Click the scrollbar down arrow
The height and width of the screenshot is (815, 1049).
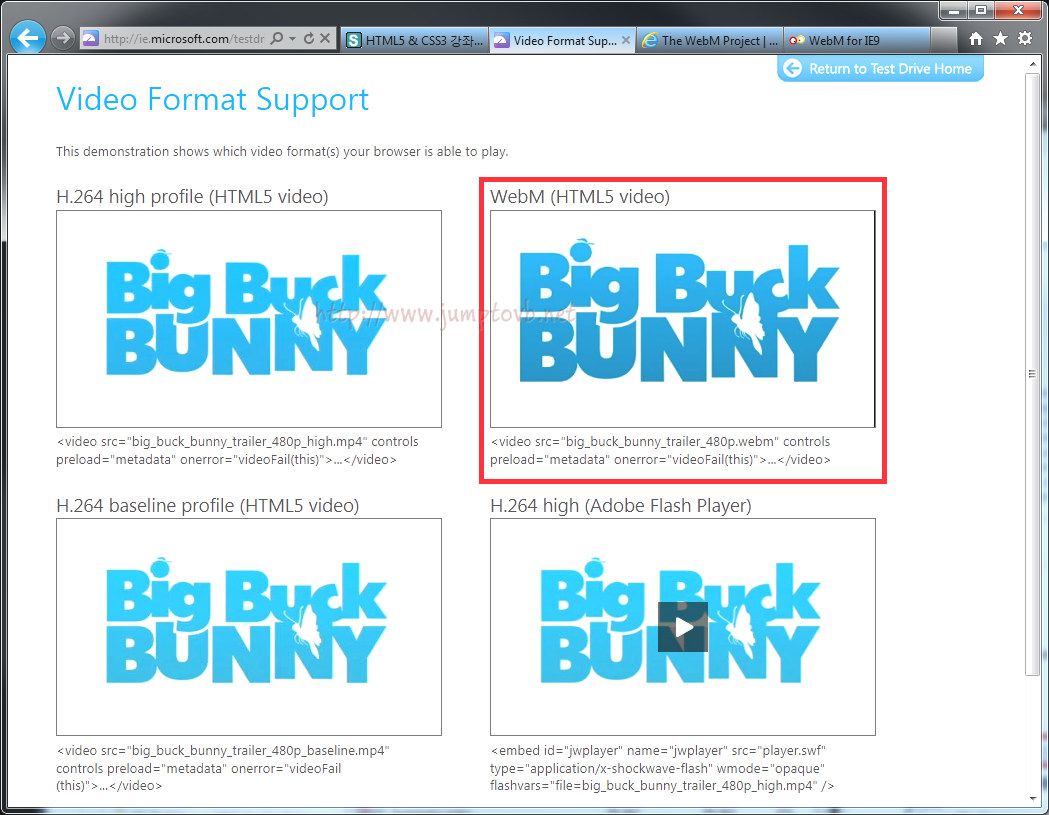coord(1032,799)
